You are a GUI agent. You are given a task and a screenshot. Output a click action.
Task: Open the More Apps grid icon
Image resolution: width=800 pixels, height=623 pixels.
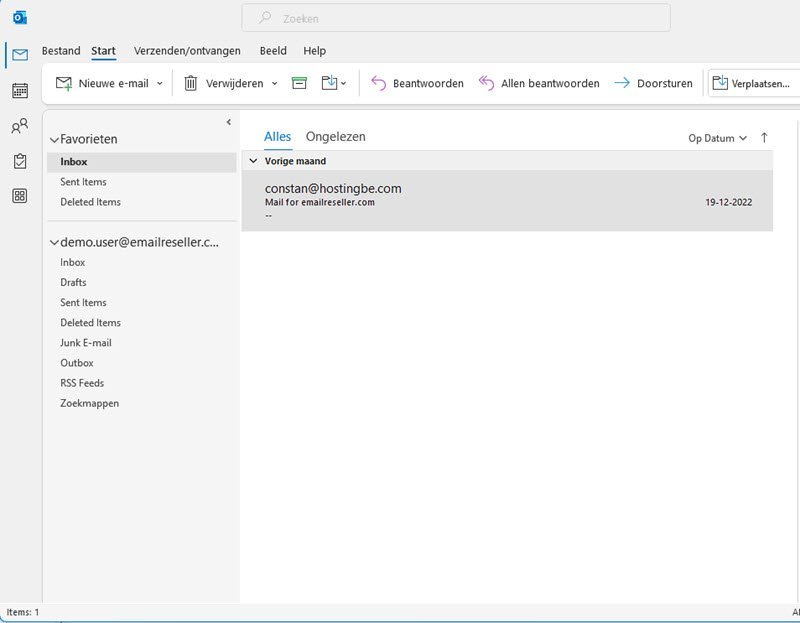tap(20, 196)
